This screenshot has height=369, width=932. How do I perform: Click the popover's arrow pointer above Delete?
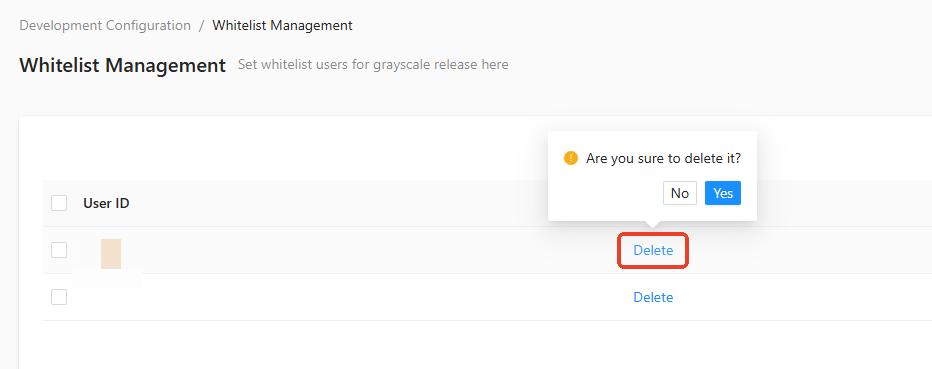652,224
